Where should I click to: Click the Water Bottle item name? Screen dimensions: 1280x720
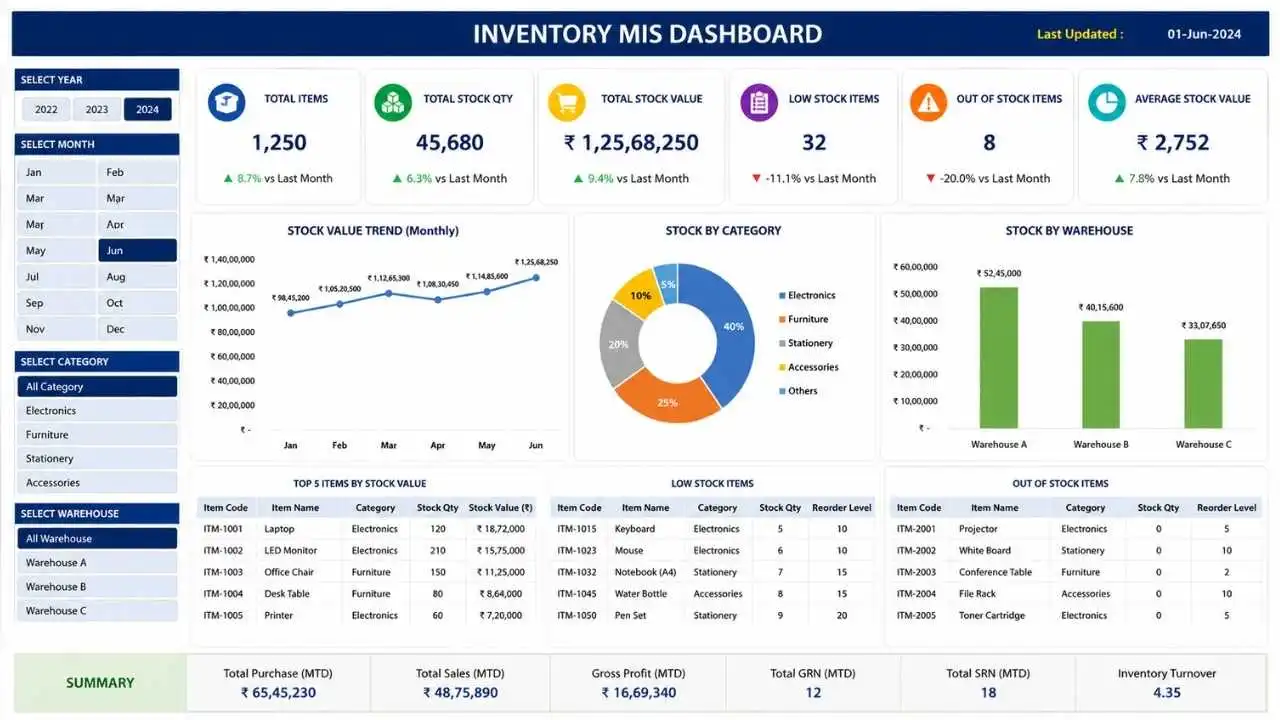[x=641, y=594]
